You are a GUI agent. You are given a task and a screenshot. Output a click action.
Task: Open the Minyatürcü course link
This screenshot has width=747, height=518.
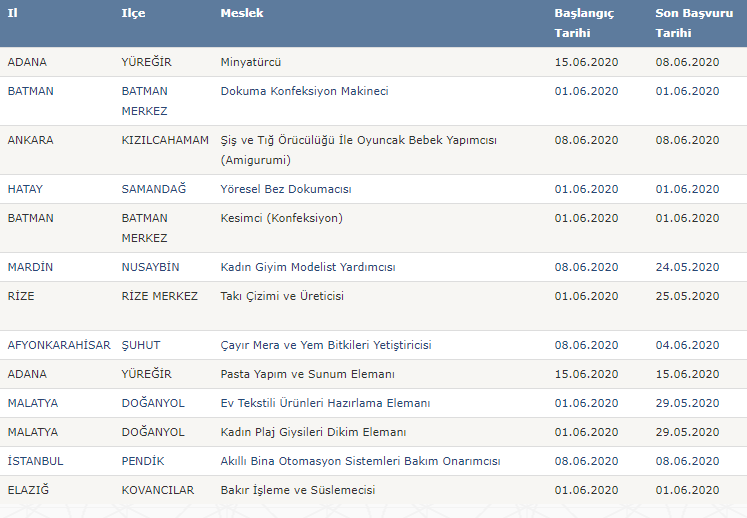point(251,62)
